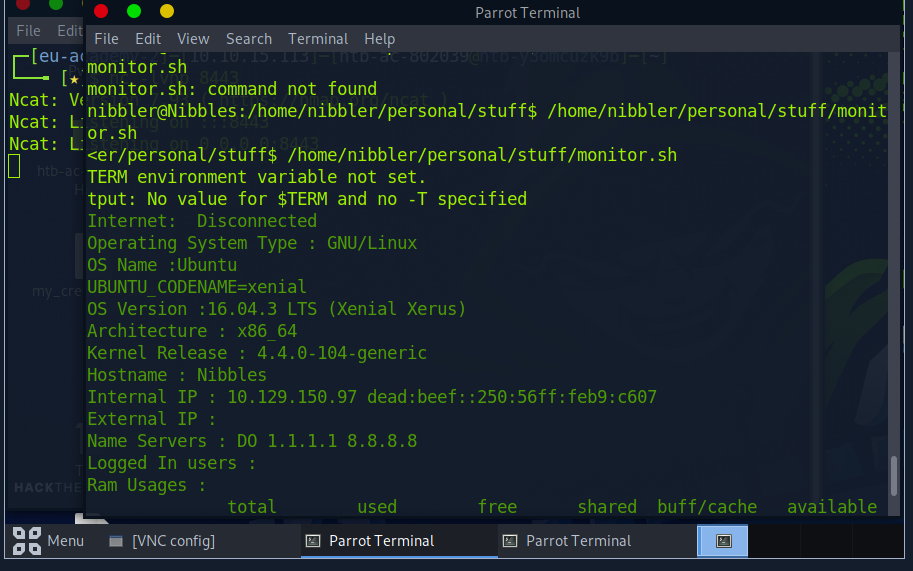This screenshot has height=571, width=913.
Task: Open the Search menu
Action: click(249, 39)
